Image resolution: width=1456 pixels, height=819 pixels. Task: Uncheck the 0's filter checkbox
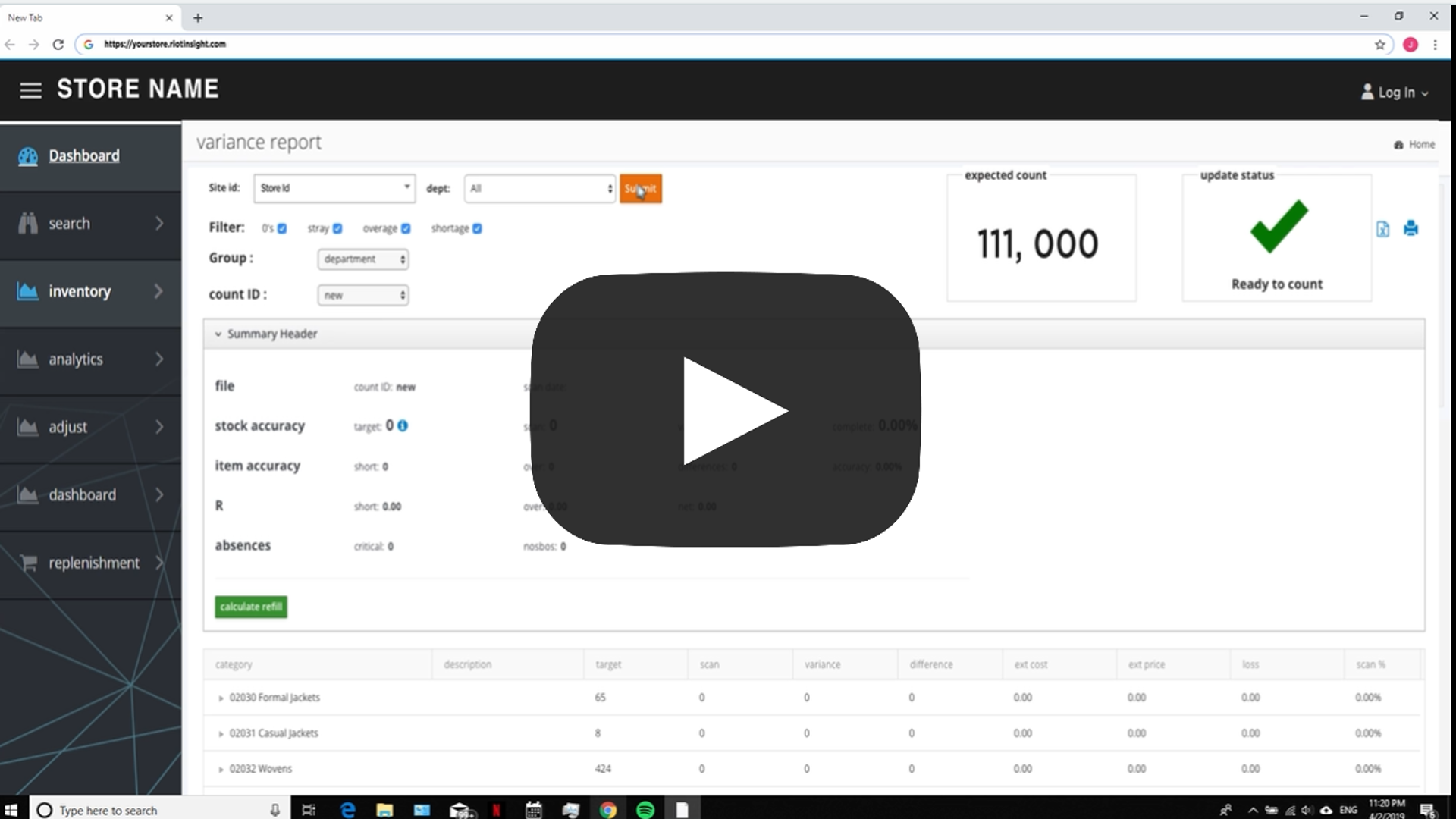click(282, 229)
